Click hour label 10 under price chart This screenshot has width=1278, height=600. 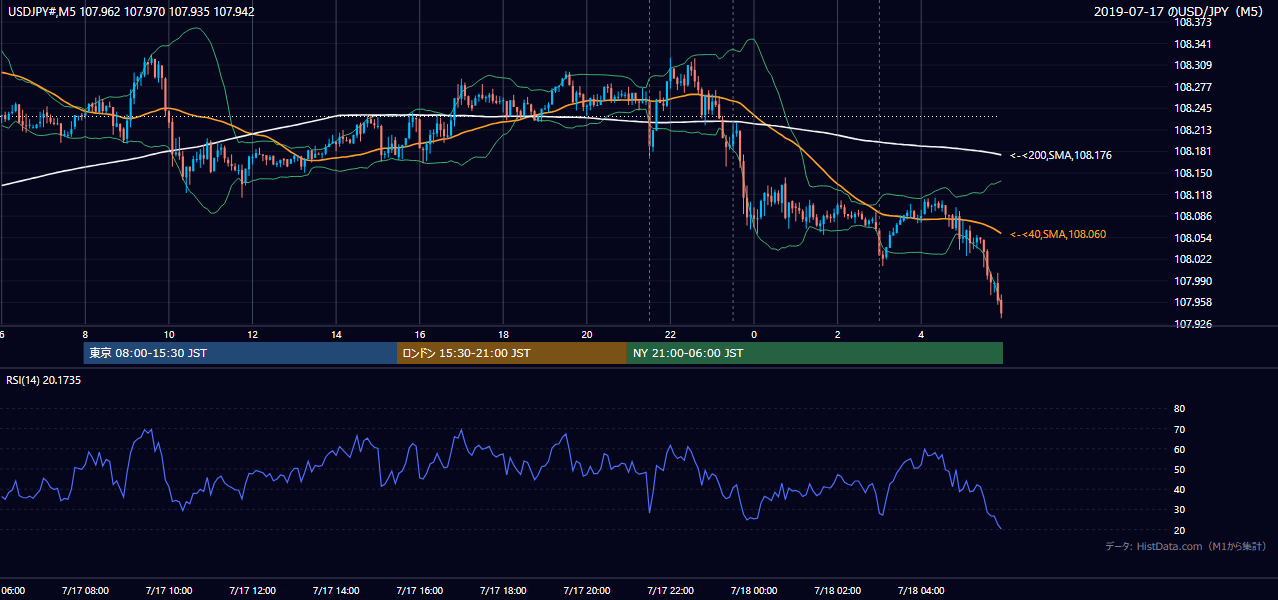[x=169, y=335]
